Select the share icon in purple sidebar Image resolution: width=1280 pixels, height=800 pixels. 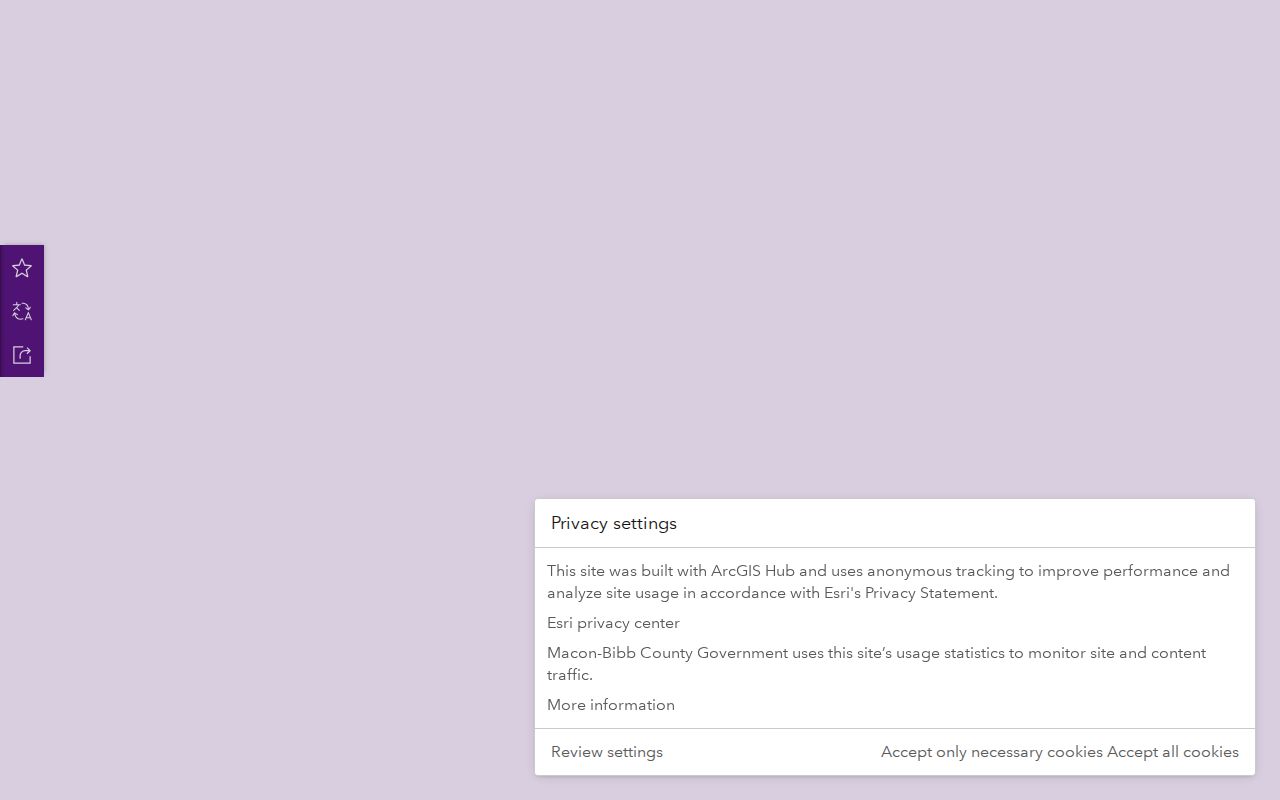[x=22, y=355]
